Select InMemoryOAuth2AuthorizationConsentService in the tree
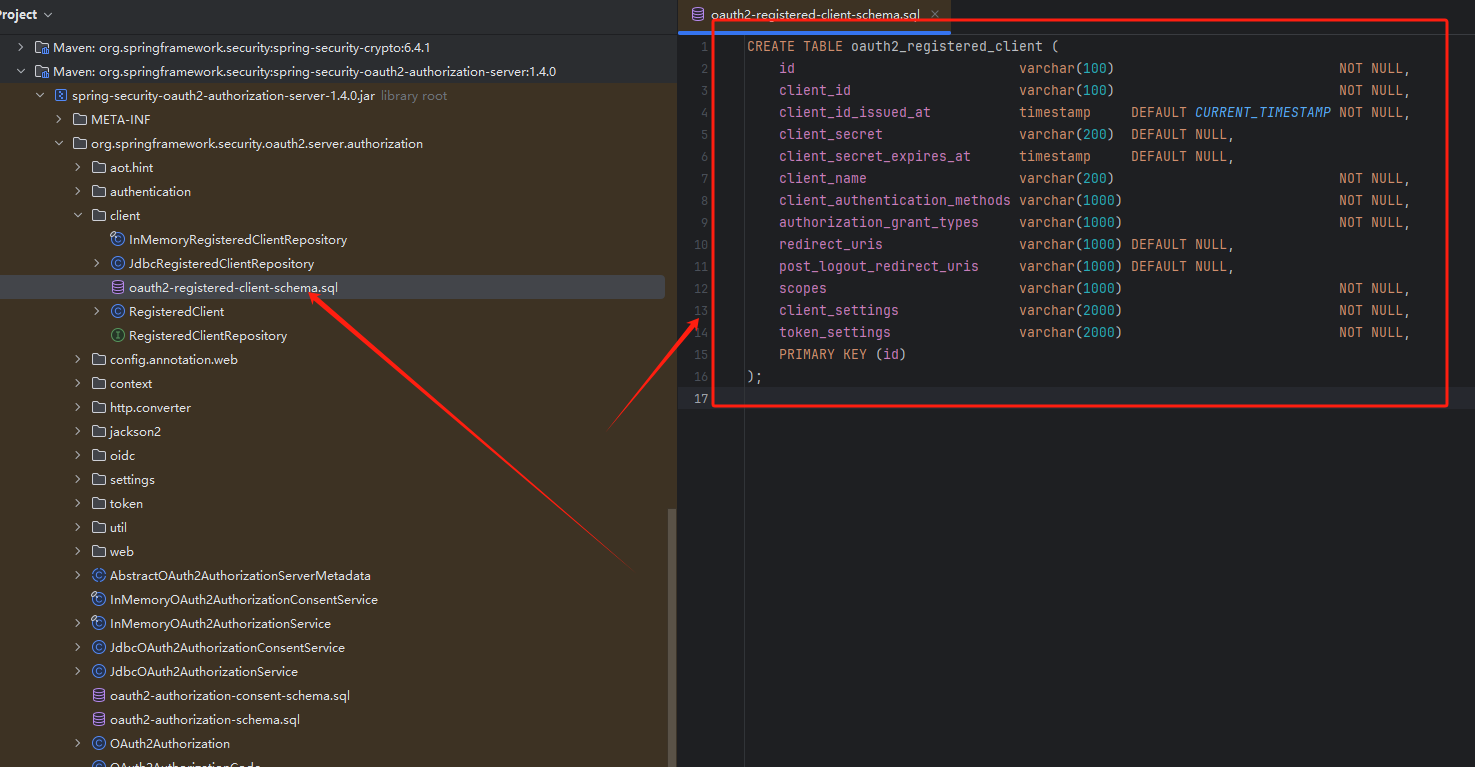The image size is (1475, 767). coord(244,599)
